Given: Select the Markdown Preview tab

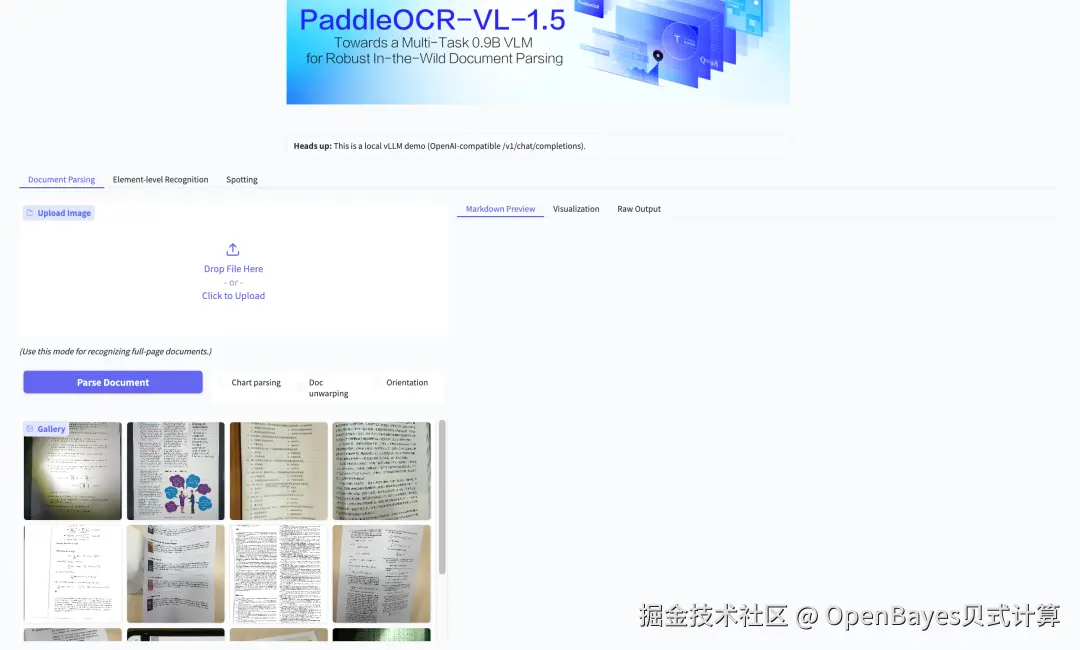Looking at the screenshot, I should tap(500, 209).
